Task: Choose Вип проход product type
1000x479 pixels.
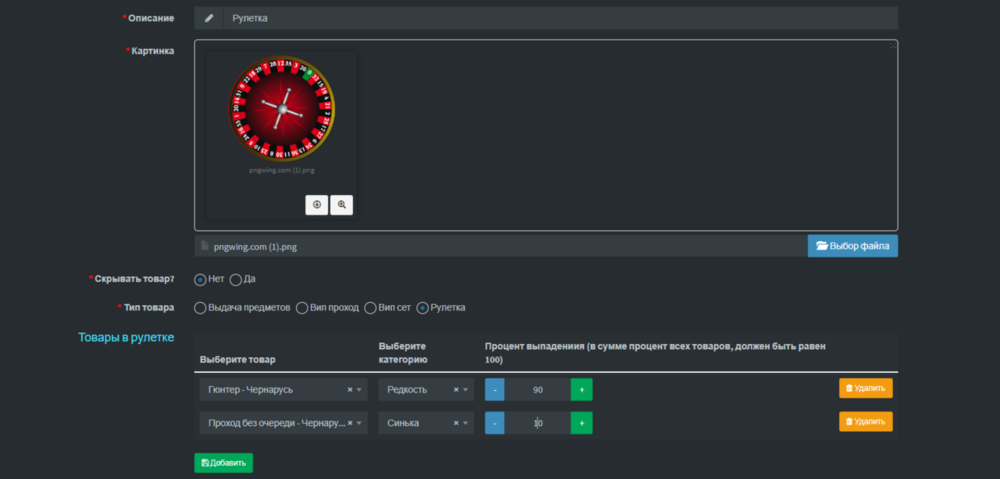Action: coord(302,308)
